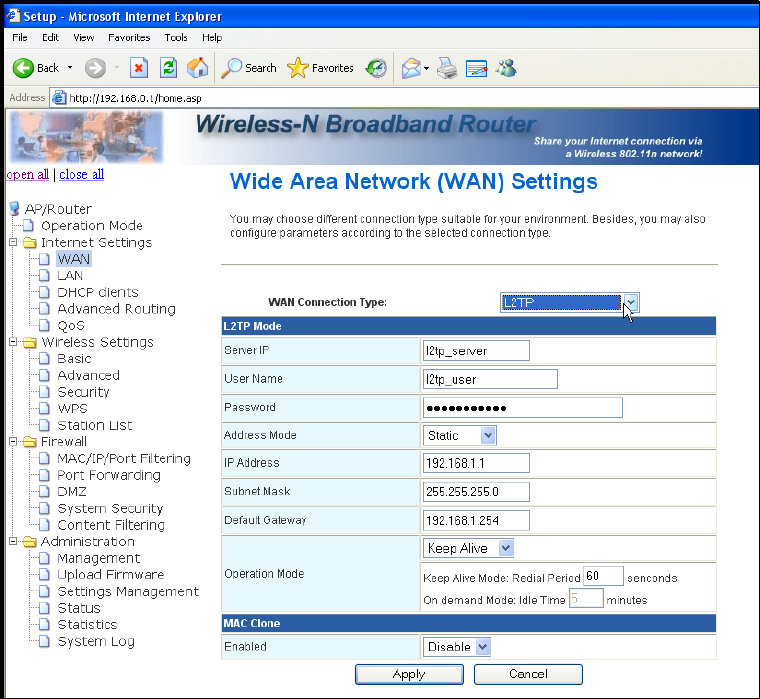760x699 pixels.
Task: Open Port Forwarding page
Action: [x=109, y=475]
